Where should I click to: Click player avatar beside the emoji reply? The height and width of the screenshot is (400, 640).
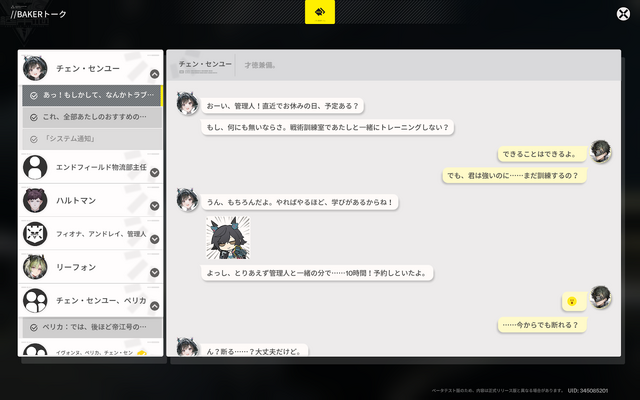600,297
